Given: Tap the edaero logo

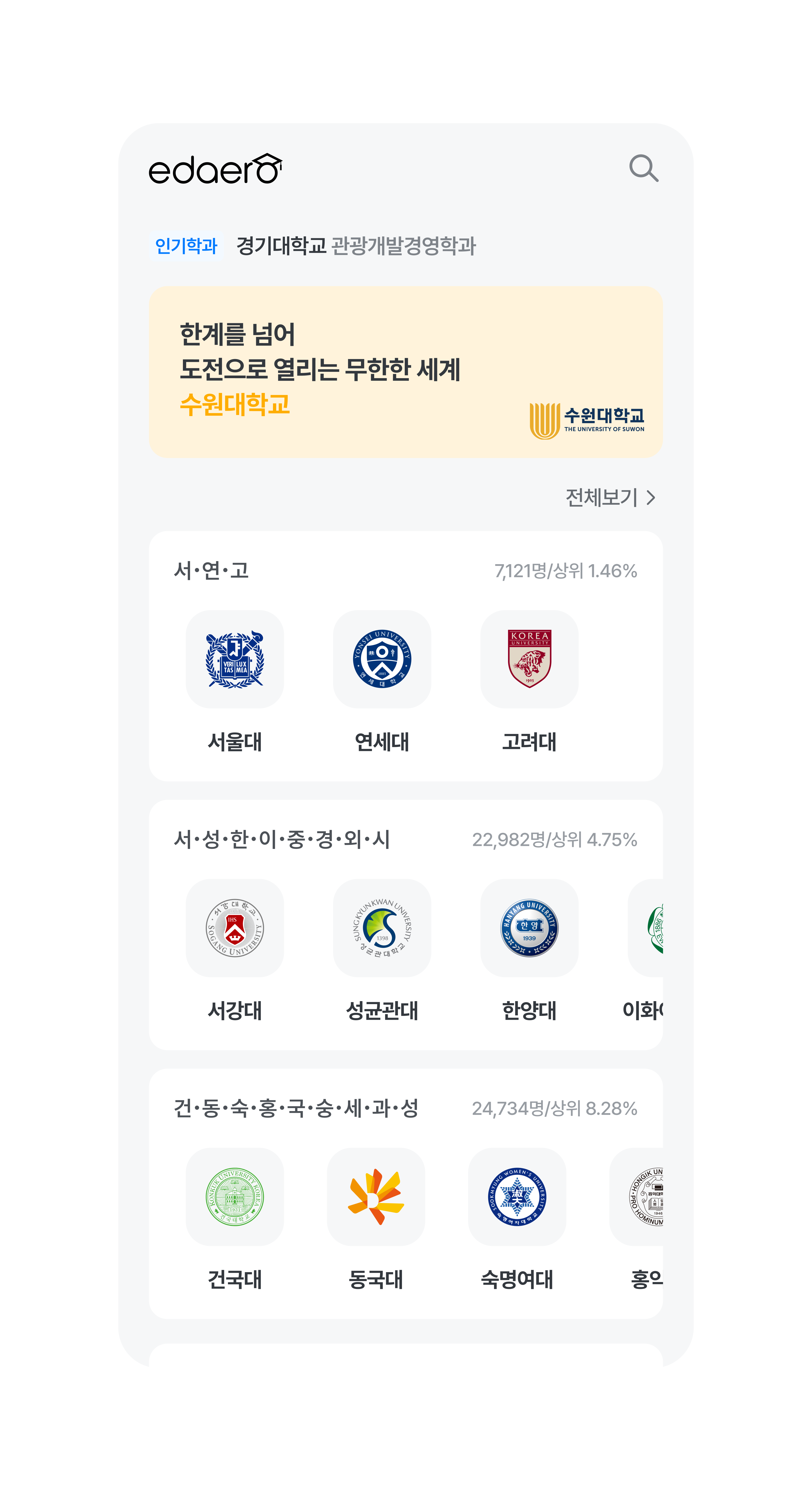Looking at the screenshot, I should pos(215,169).
